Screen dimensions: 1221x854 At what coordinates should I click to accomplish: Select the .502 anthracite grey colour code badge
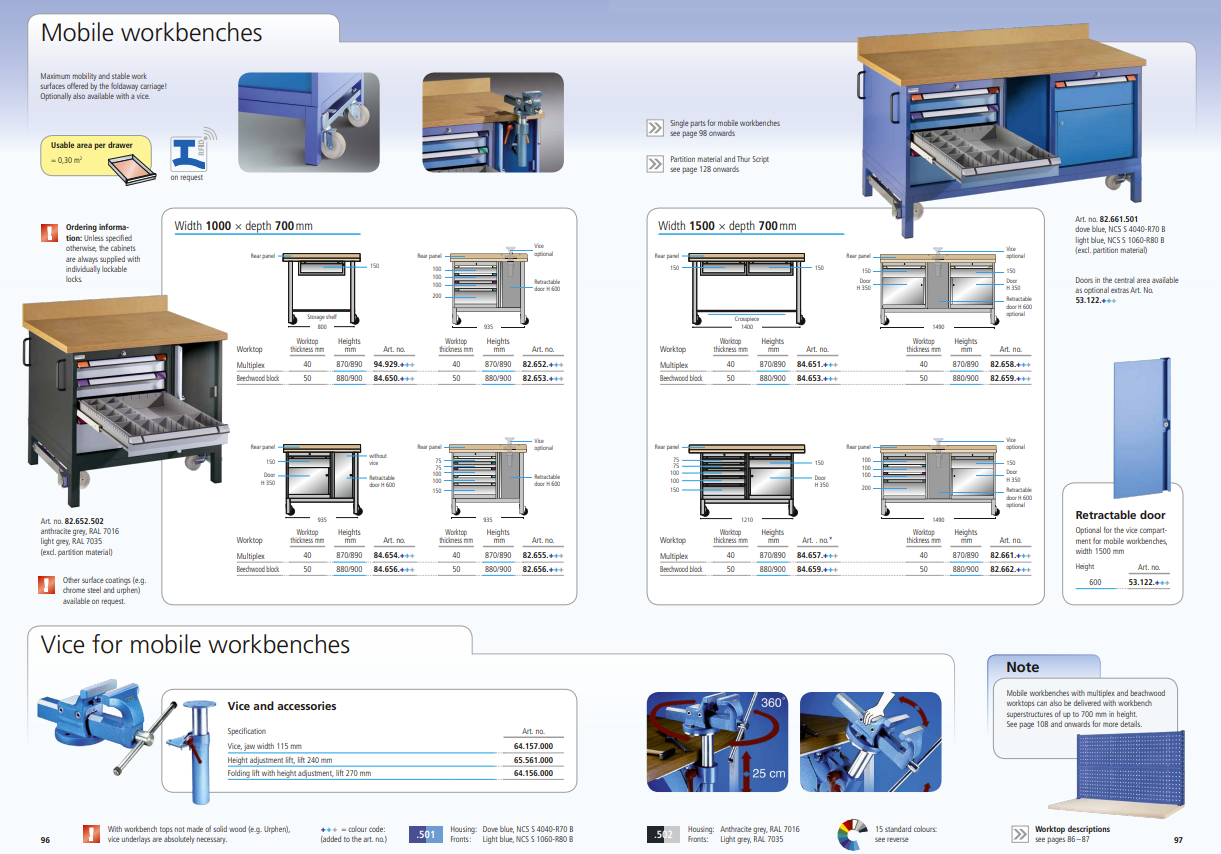pos(662,834)
